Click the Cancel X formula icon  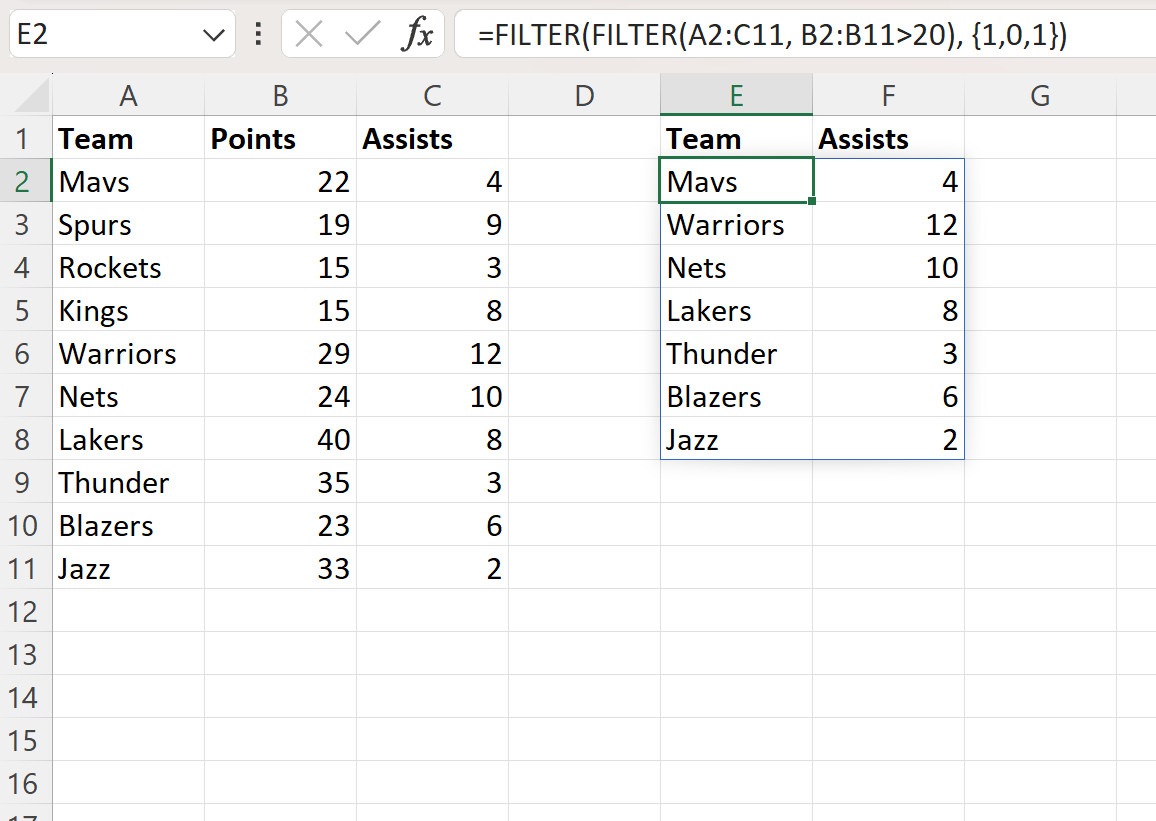coord(310,35)
